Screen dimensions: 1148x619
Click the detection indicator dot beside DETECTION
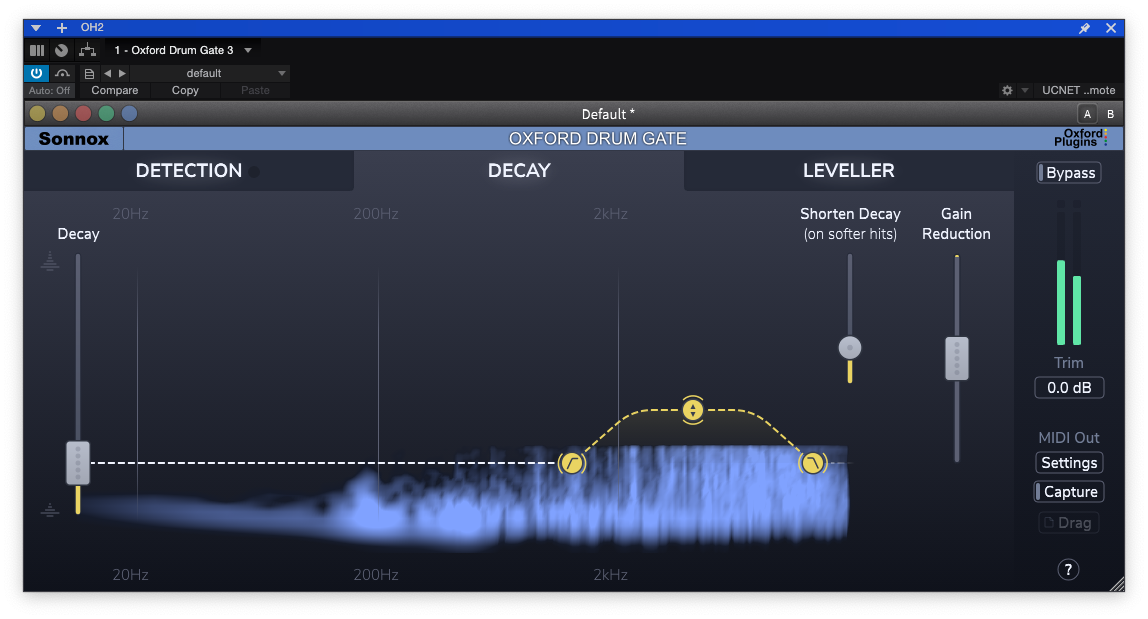(254, 171)
